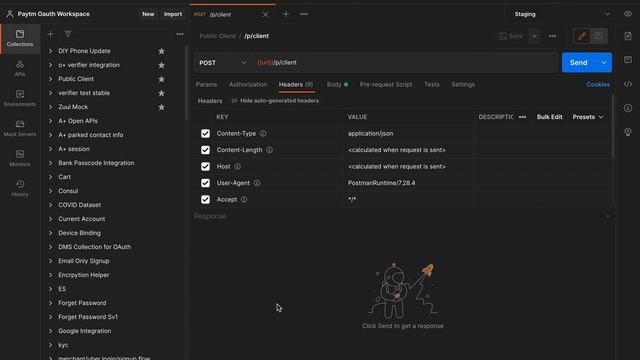
Task: Close the /p/client request tab
Action: [265, 14]
